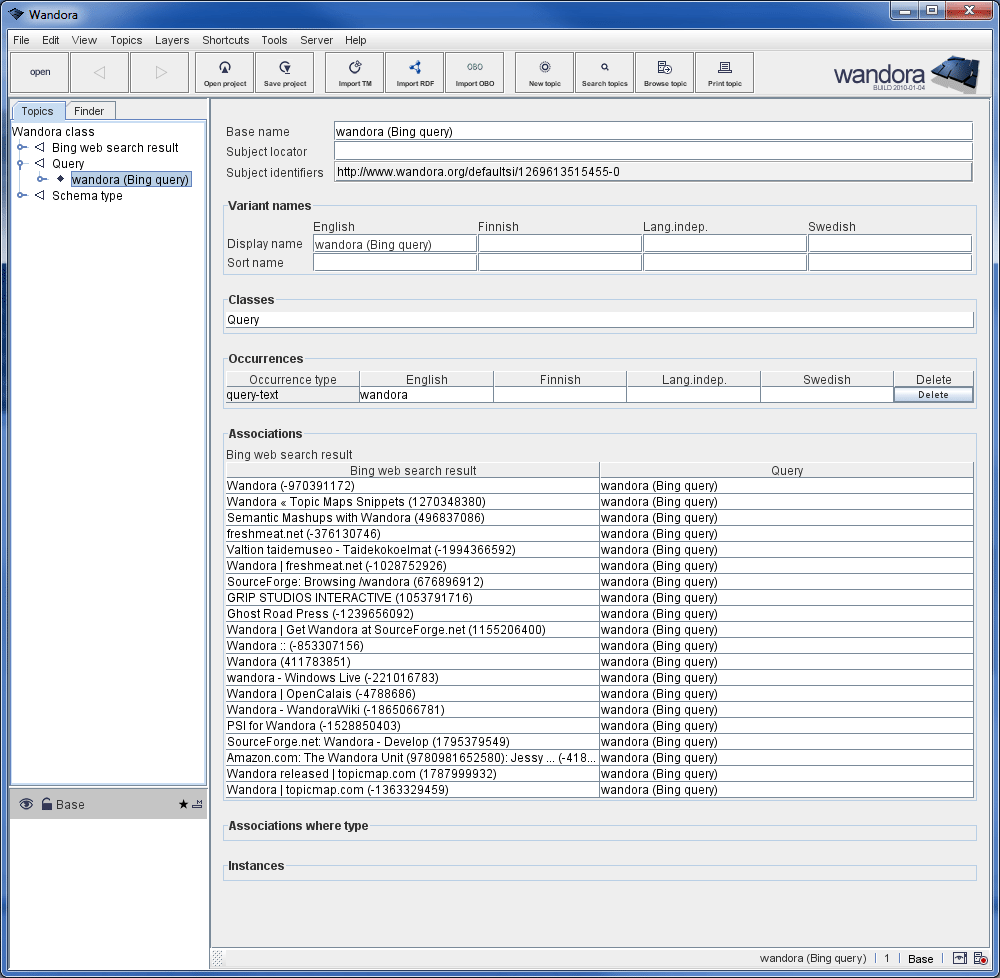
Task: Click the Import OBO icon
Action: coord(475,72)
